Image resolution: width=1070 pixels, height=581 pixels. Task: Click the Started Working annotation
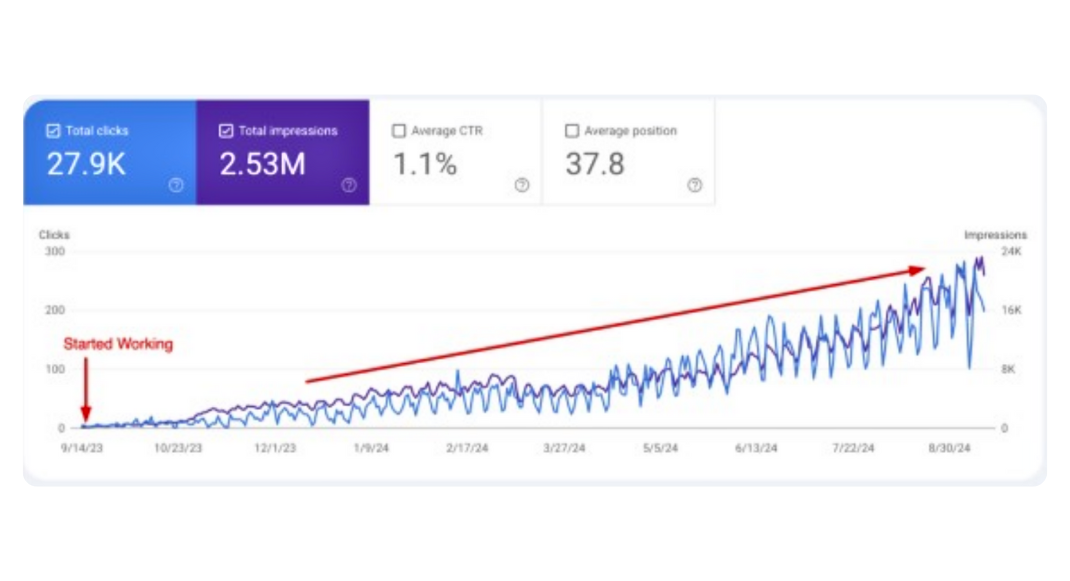click(x=118, y=344)
